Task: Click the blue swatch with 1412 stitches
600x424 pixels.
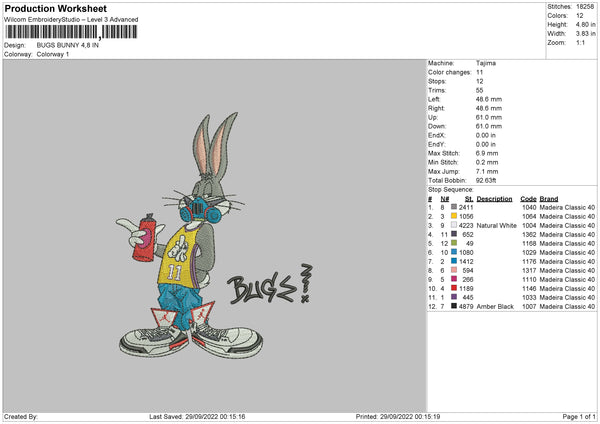Action: click(454, 261)
